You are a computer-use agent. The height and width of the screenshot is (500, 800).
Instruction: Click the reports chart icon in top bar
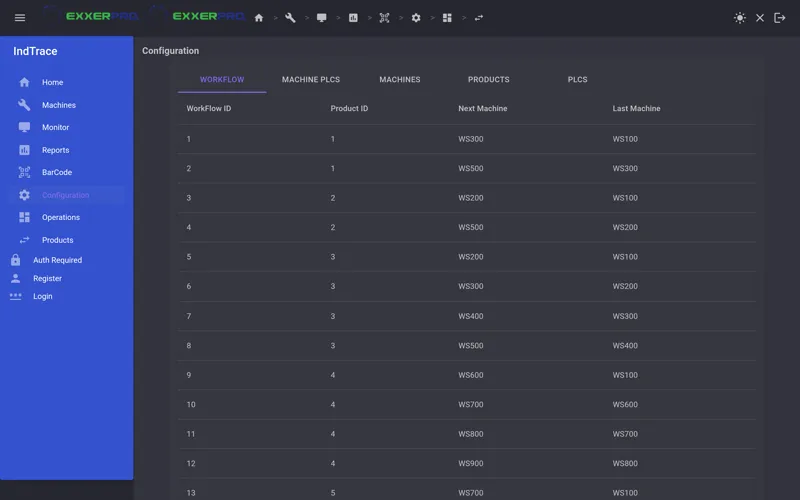point(353,18)
